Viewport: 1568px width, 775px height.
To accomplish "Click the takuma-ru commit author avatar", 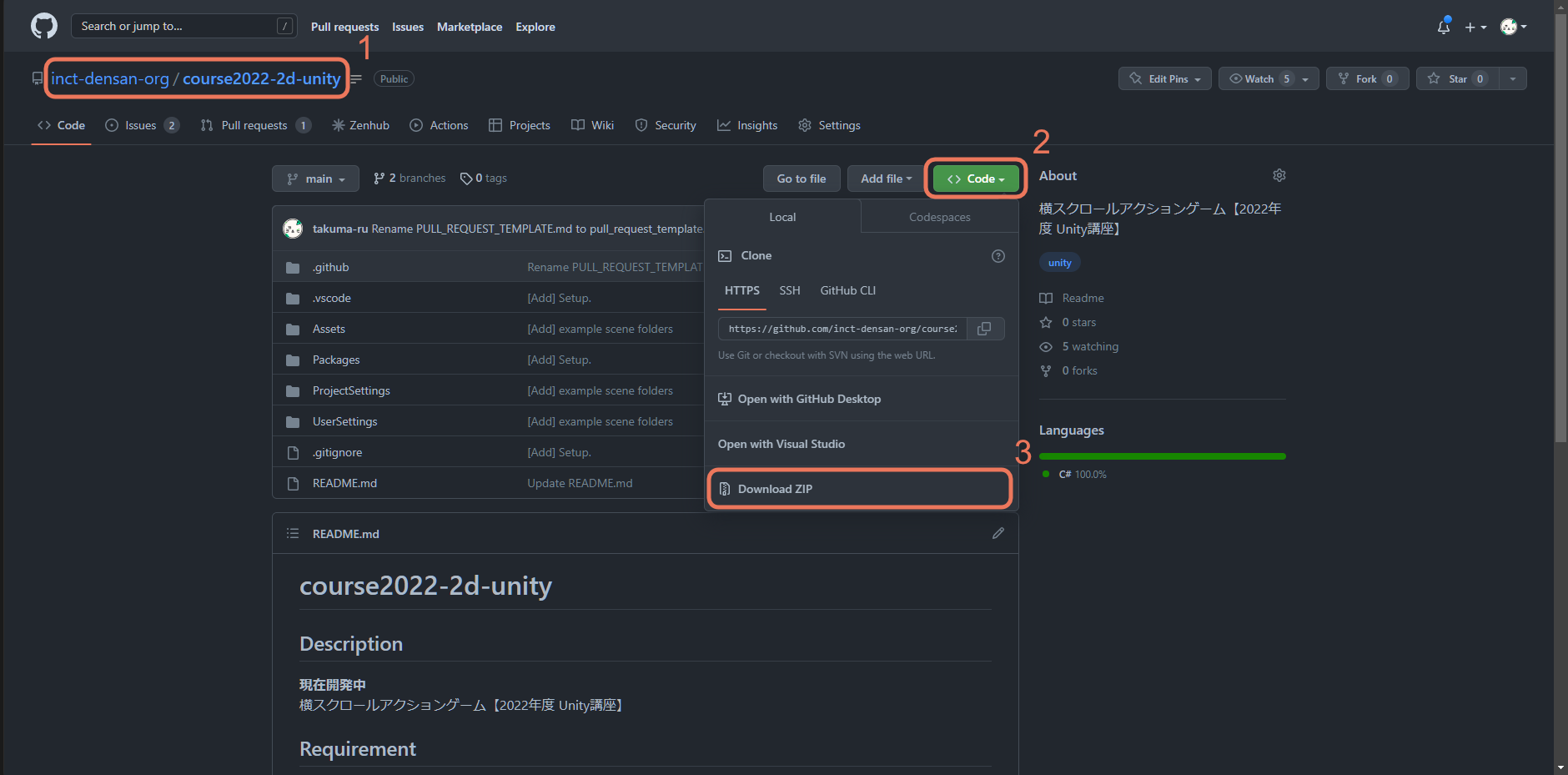I will click(x=293, y=229).
